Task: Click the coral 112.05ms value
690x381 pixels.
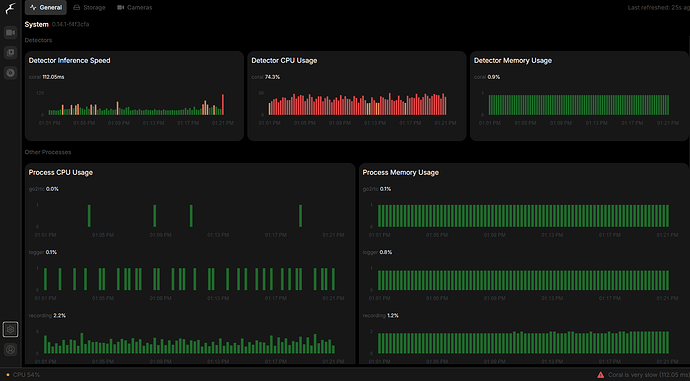Action: click(x=53, y=77)
